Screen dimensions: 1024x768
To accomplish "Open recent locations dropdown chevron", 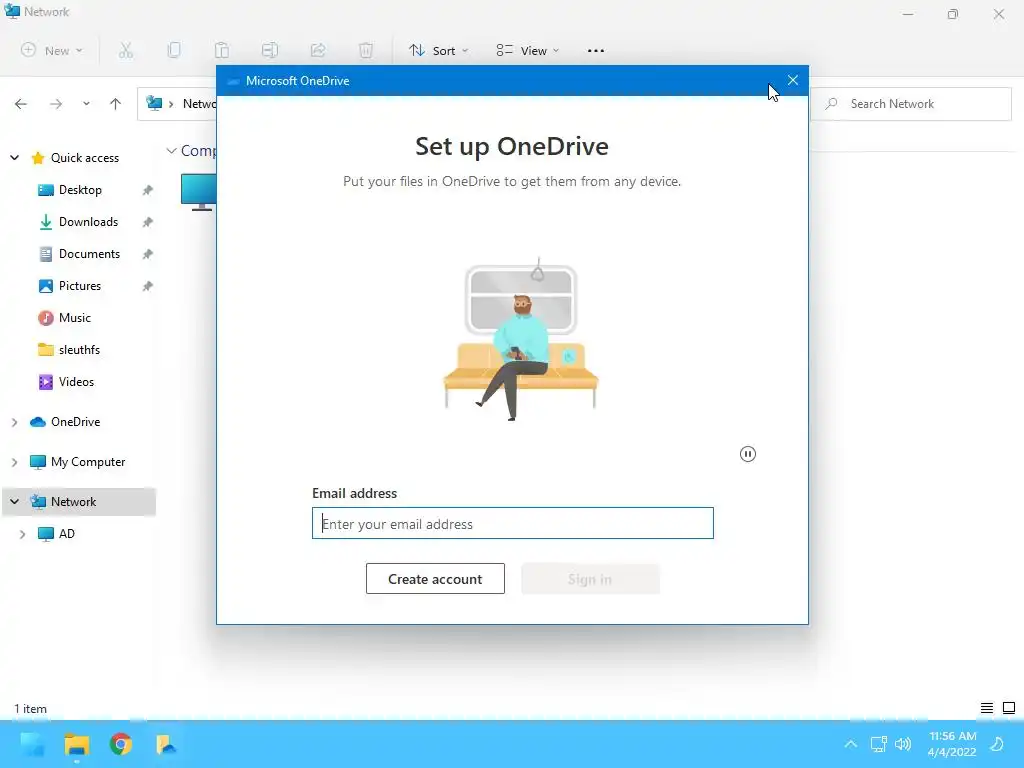I will coord(86,104).
